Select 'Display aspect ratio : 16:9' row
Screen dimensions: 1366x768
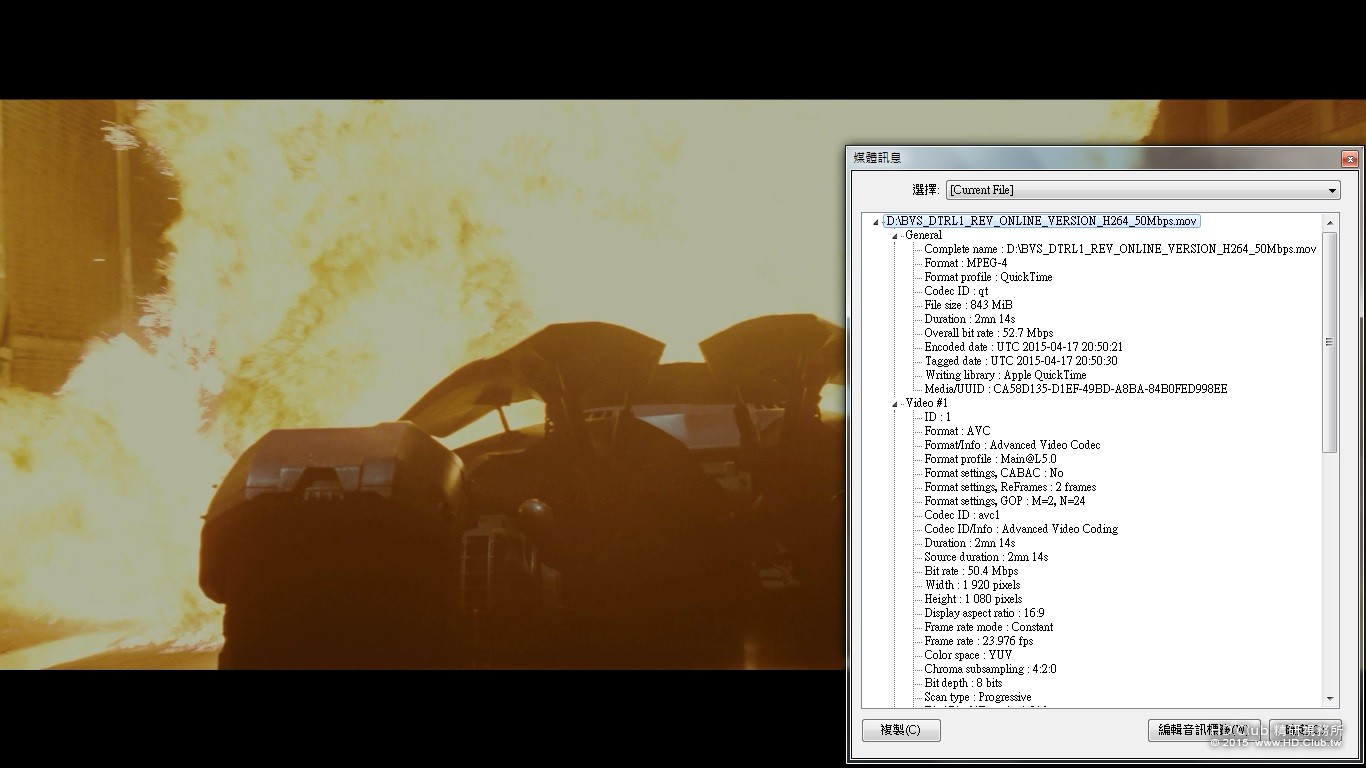984,613
